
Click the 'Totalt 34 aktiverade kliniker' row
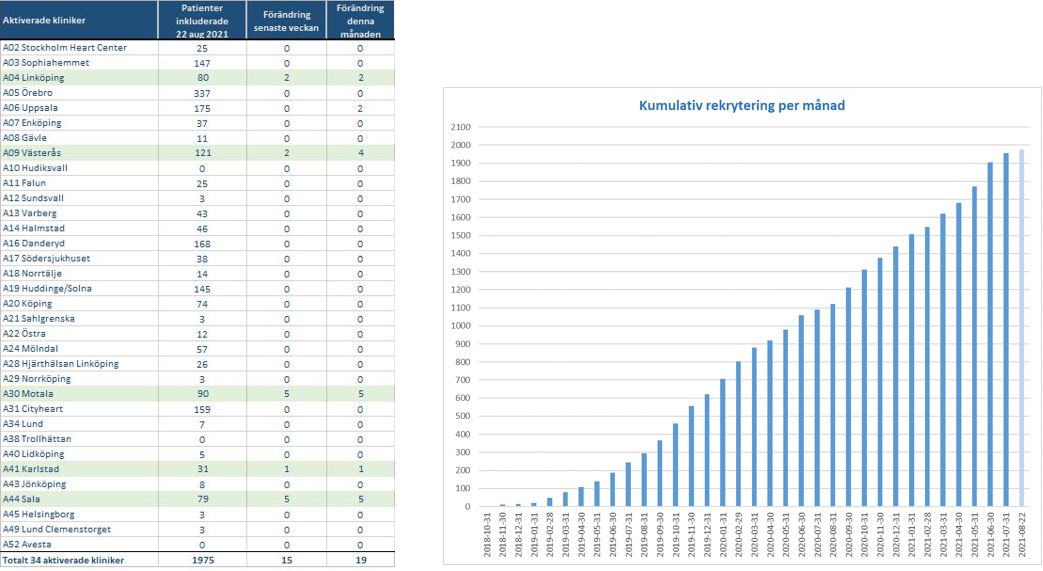(197, 560)
